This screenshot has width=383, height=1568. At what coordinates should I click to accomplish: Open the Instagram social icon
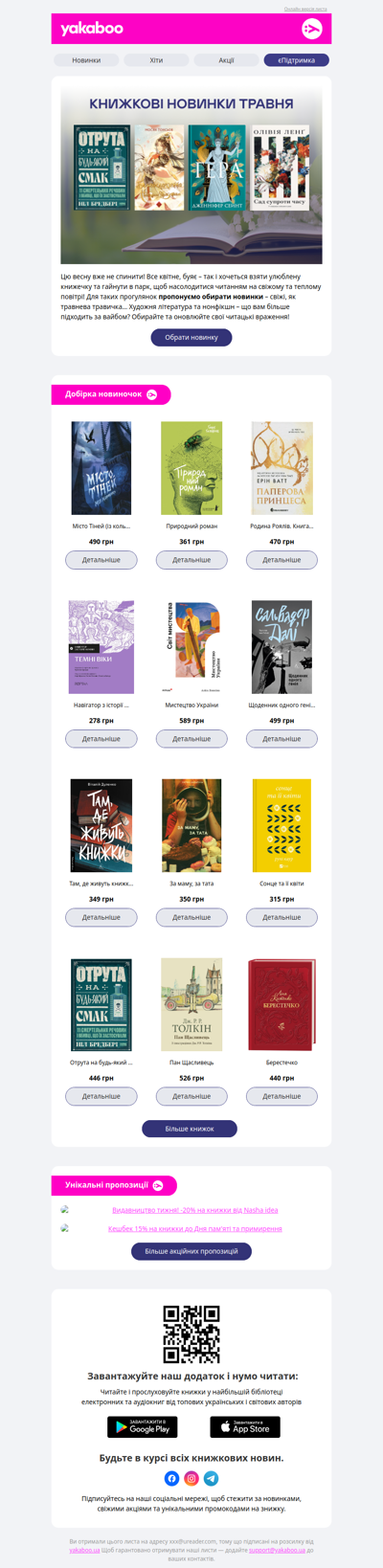191,1478
